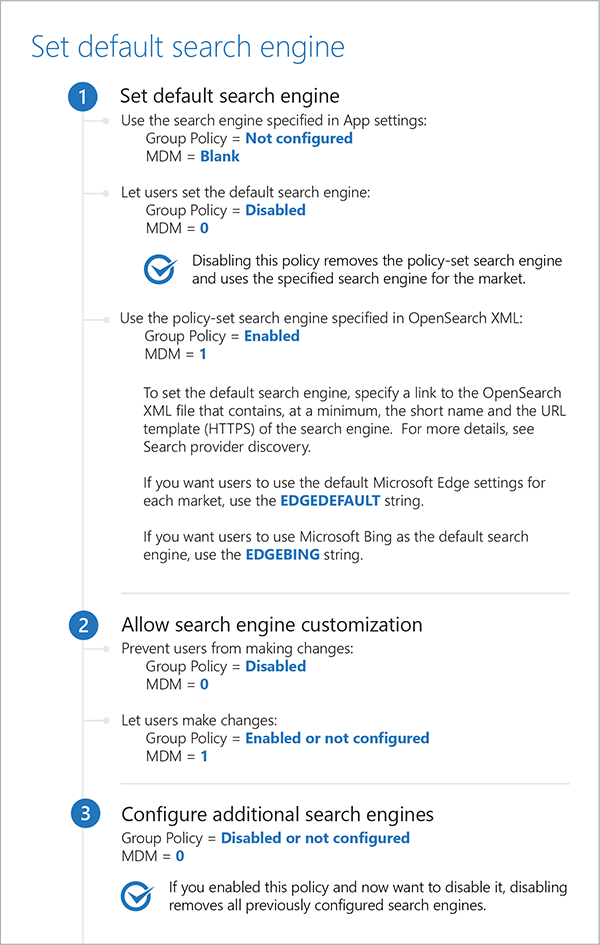Click the blue number 2 step circle
This screenshot has height=945, width=600.
pos(85,625)
